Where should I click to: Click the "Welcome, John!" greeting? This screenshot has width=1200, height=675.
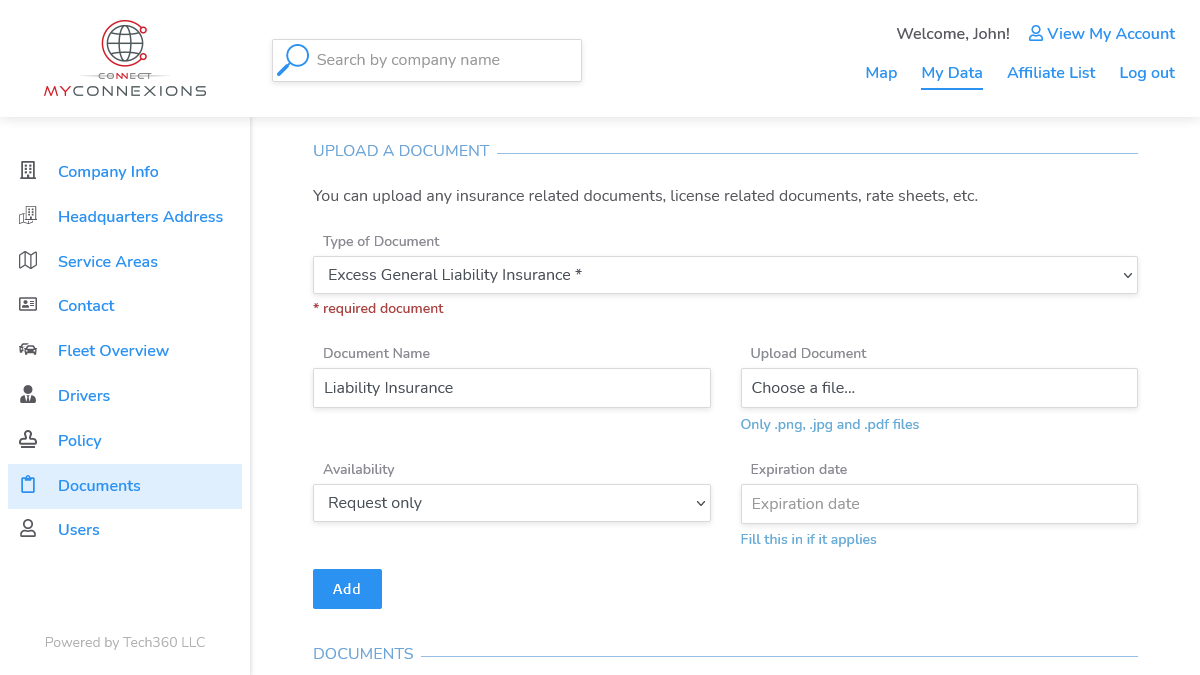tap(953, 33)
